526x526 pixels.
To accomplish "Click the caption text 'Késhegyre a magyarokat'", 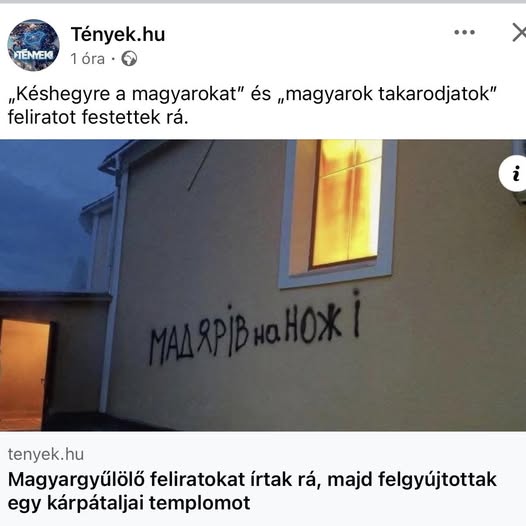I will [x=125, y=94].
